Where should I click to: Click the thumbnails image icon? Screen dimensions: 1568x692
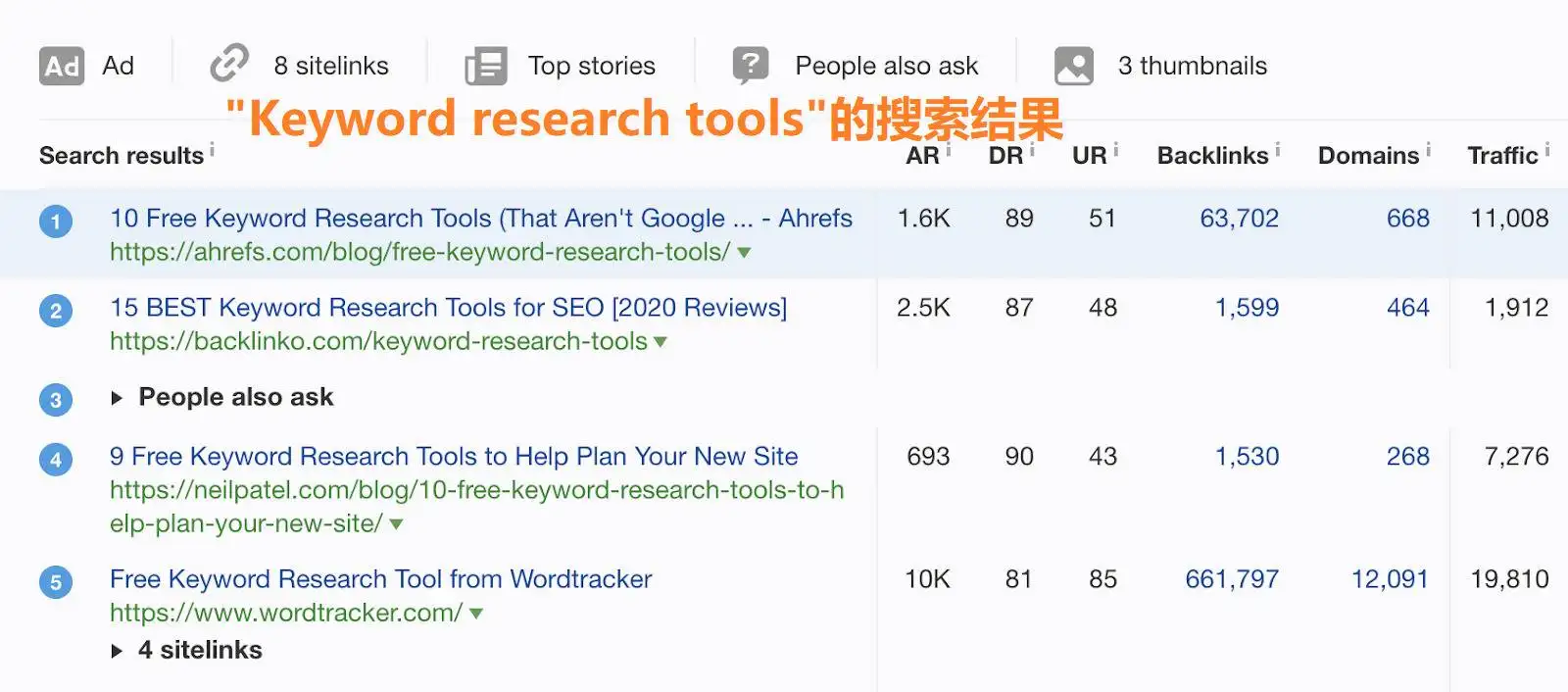tap(1073, 67)
